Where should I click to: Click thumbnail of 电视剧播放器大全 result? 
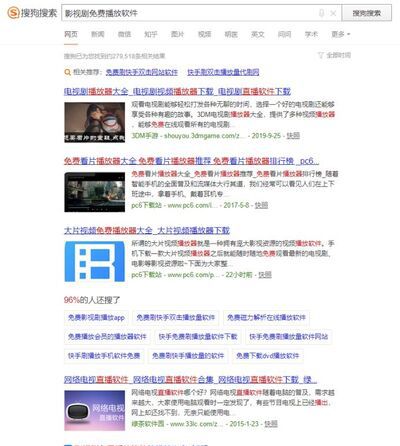[95, 122]
